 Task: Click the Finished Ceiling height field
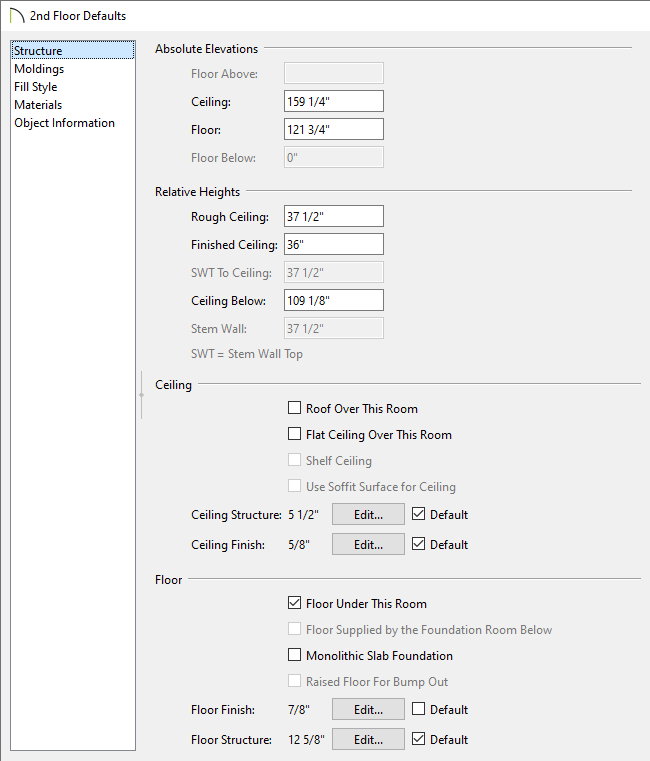(x=333, y=245)
